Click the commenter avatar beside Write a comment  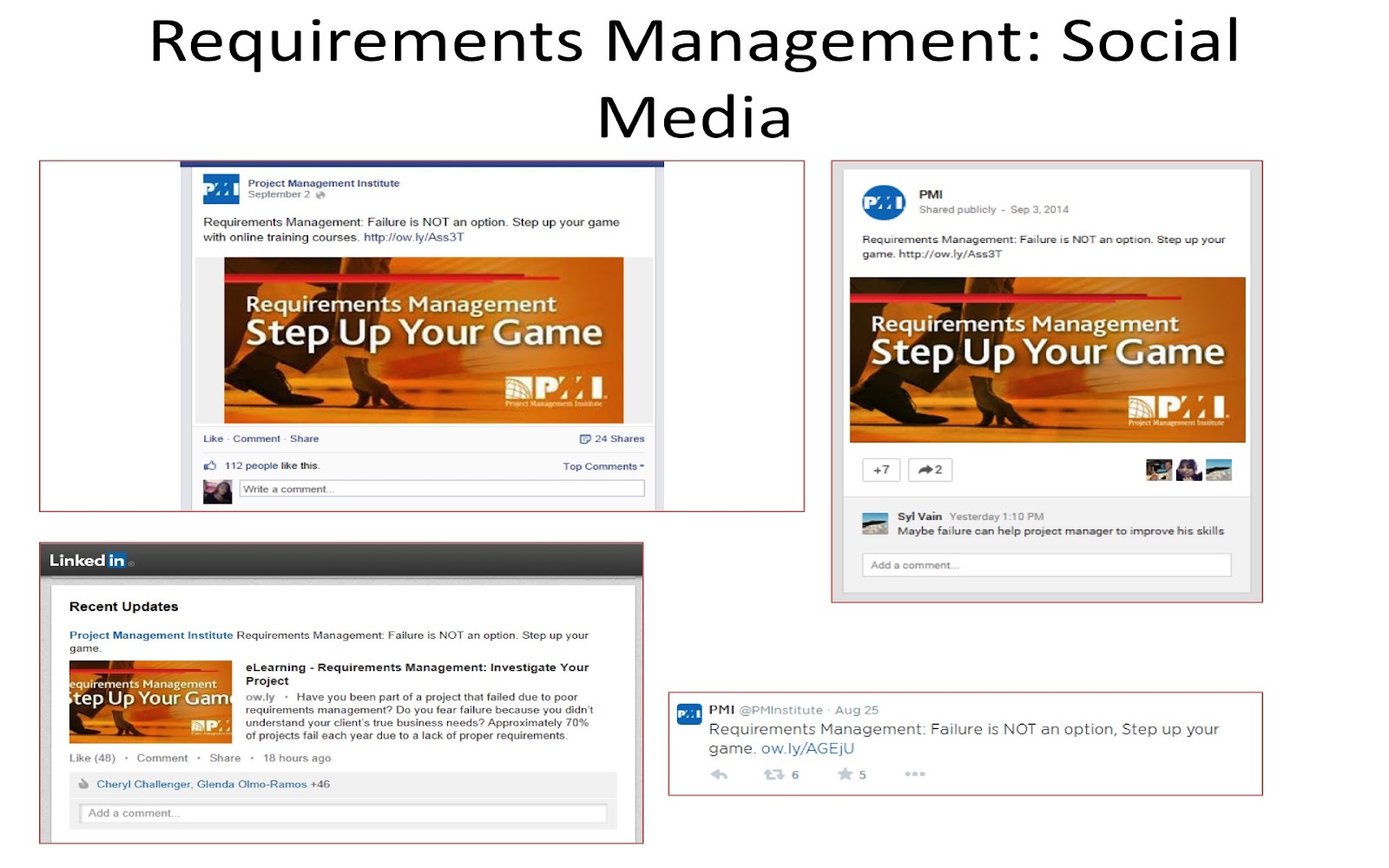[x=217, y=492]
